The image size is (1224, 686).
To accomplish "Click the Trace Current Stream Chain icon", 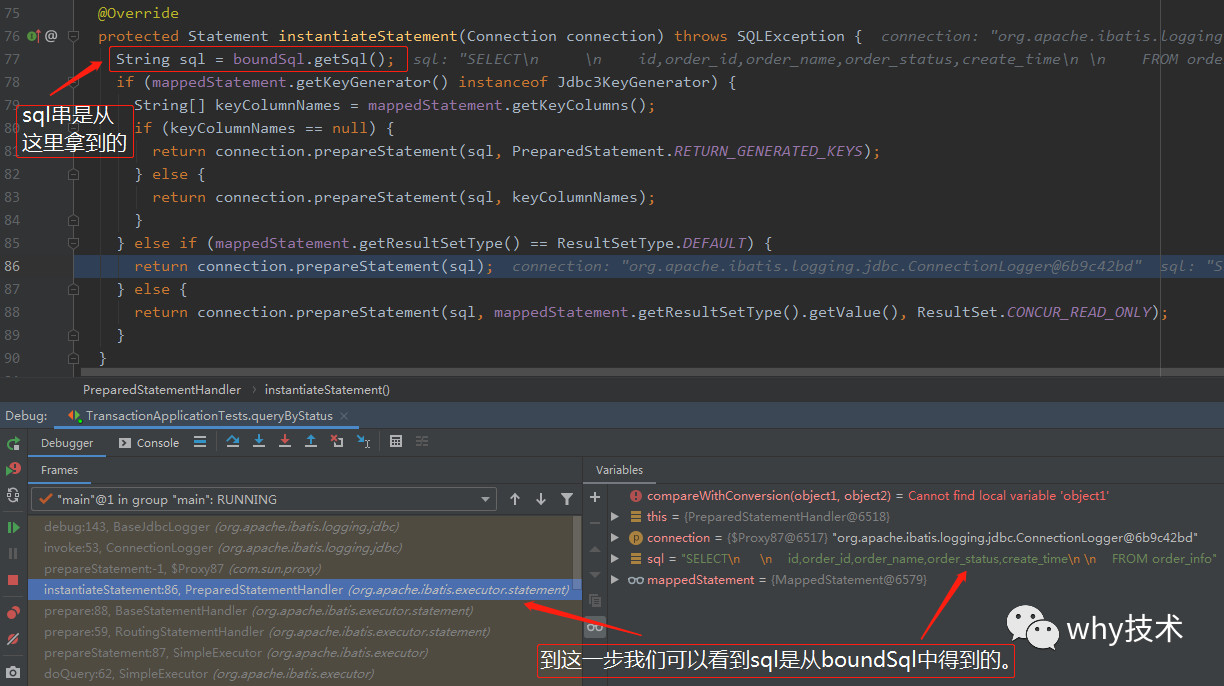I will pos(422,441).
